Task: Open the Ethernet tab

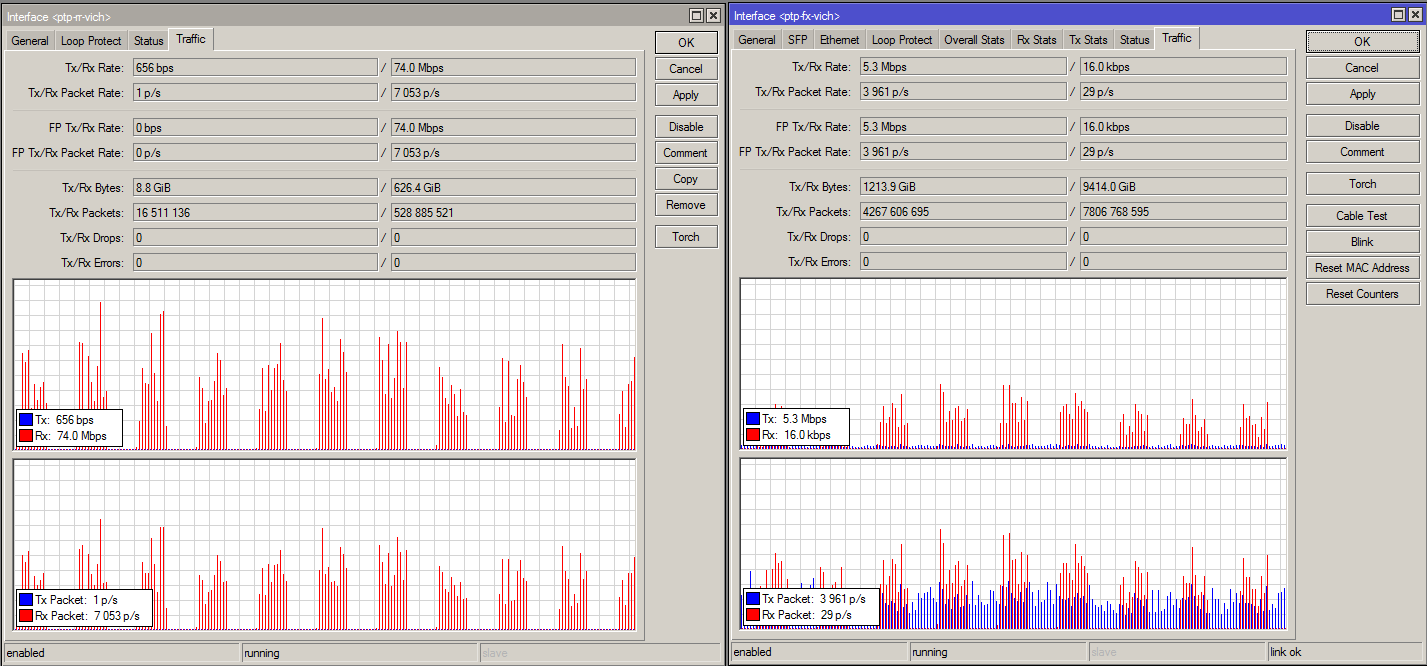Action: (x=839, y=40)
